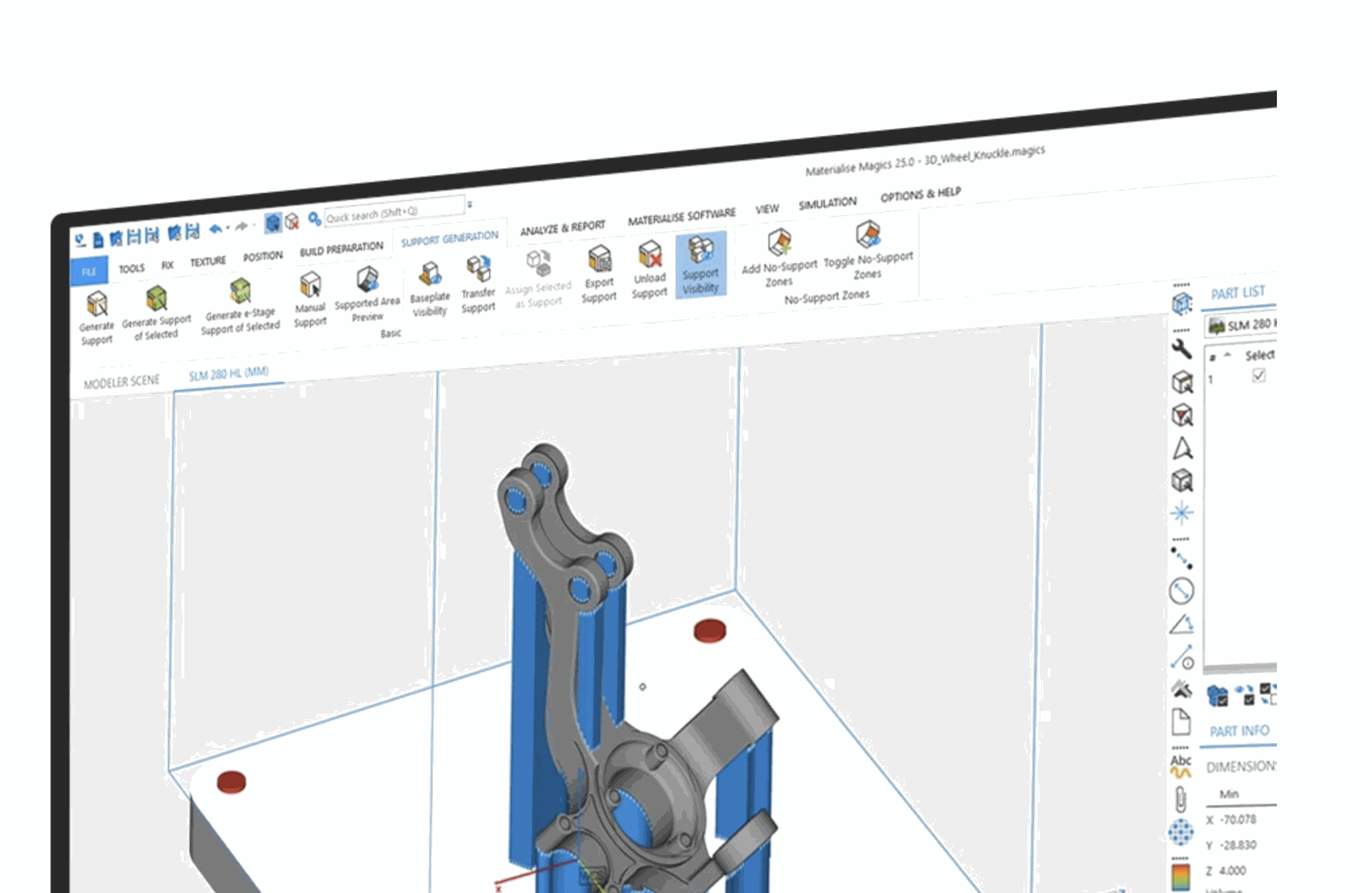Click the color gradient swatch in sidebar
Viewport: 1372px width, 893px height.
[x=1181, y=877]
